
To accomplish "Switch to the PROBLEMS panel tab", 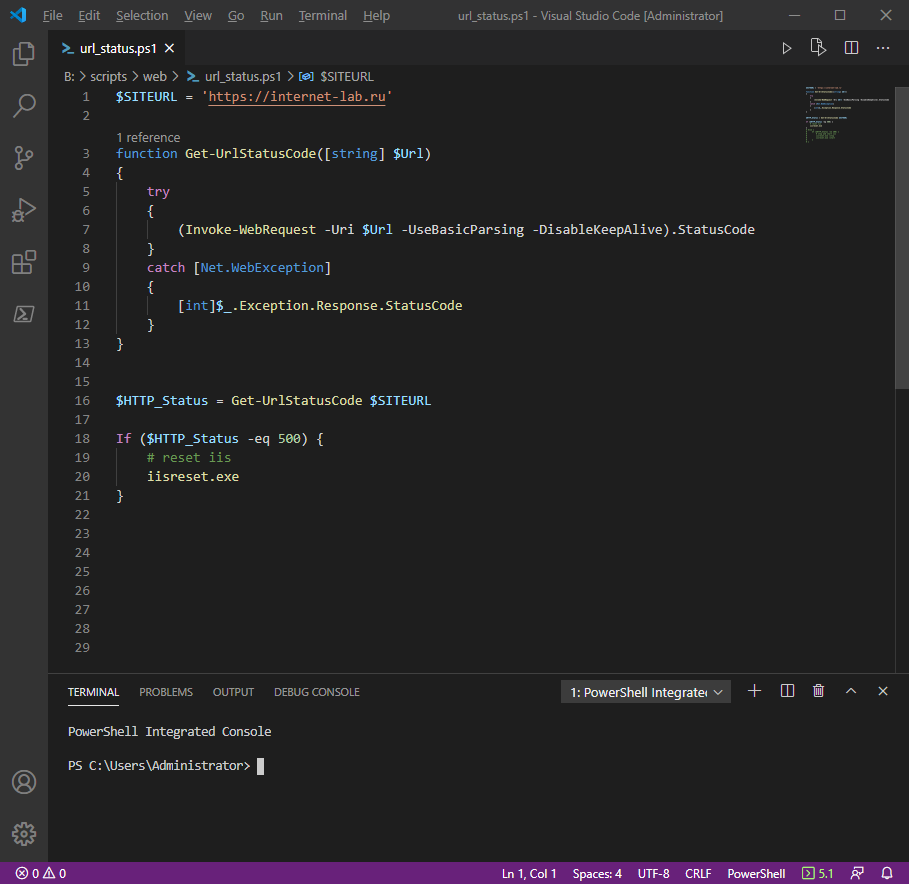I will point(166,692).
